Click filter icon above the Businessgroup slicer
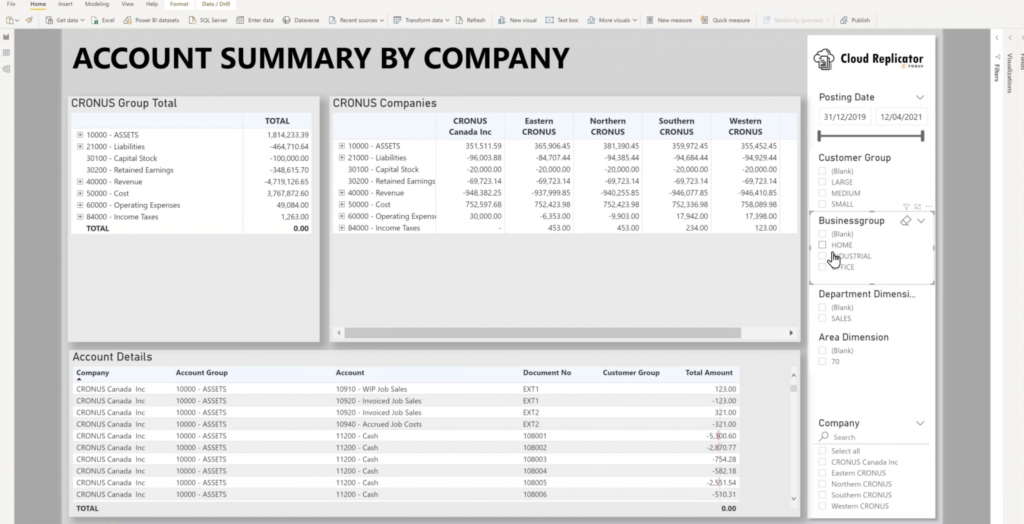The width and height of the screenshot is (1024, 524). pyautogui.click(x=906, y=206)
